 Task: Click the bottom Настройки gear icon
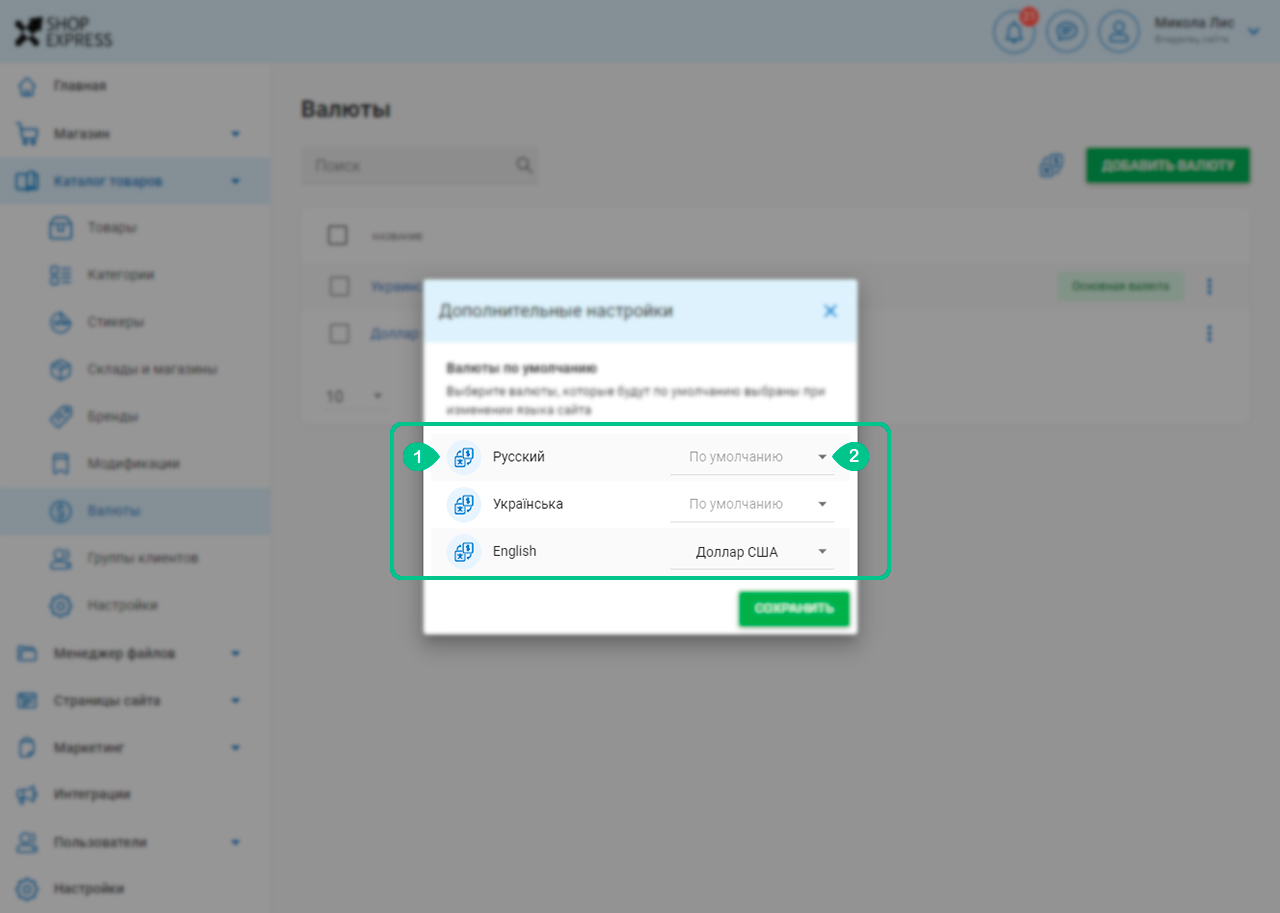28,889
